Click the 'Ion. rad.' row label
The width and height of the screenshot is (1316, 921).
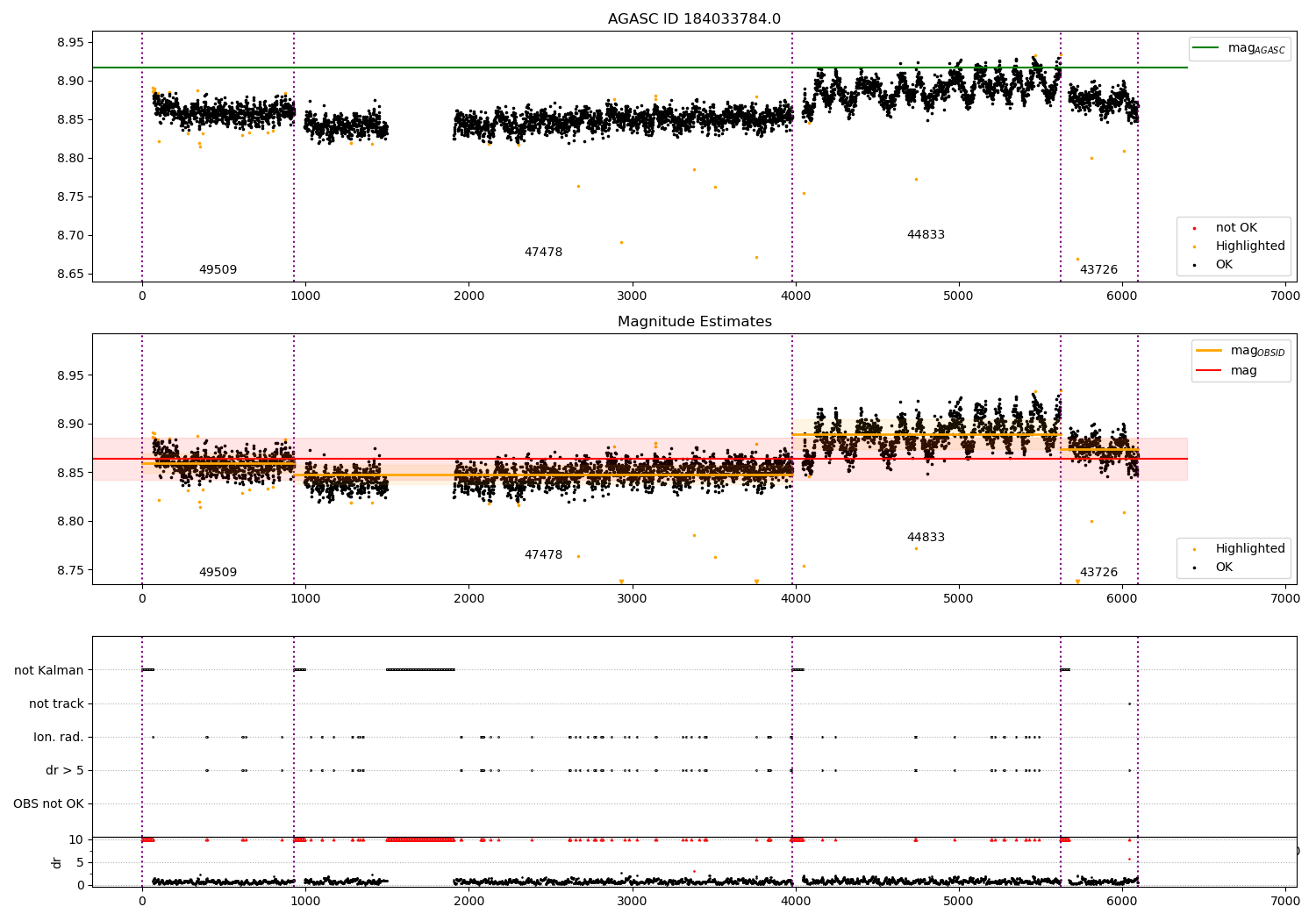(59, 738)
